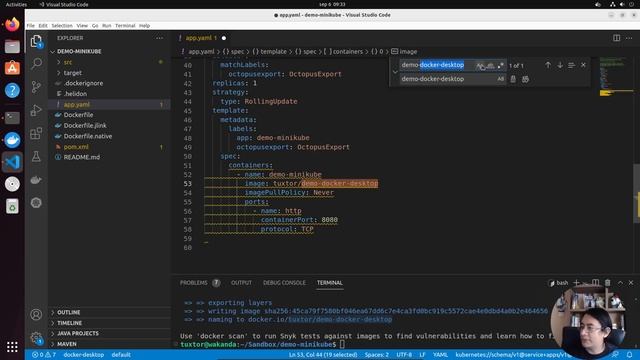The height and width of the screenshot is (360, 640).
Task: Replace all matches
Action: (525, 79)
